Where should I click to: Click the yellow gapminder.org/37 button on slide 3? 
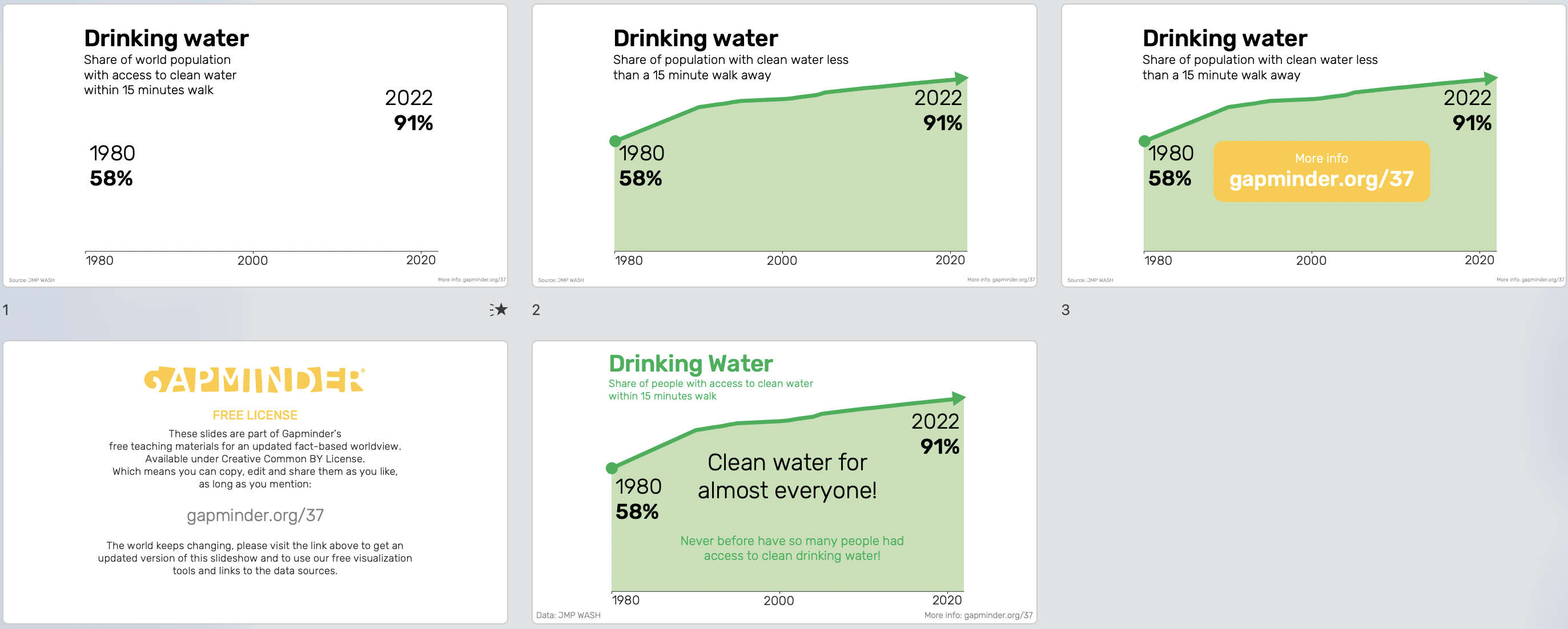[x=1321, y=171]
